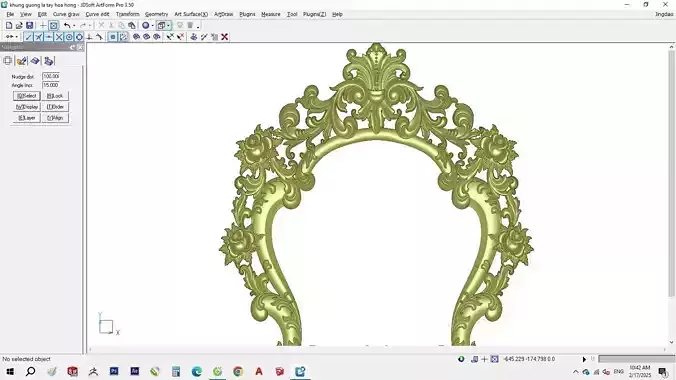Image resolution: width=676 pixels, height=380 pixels.
Task: Click the first blue surface layer icon
Action: pyautogui.click(x=136, y=37)
